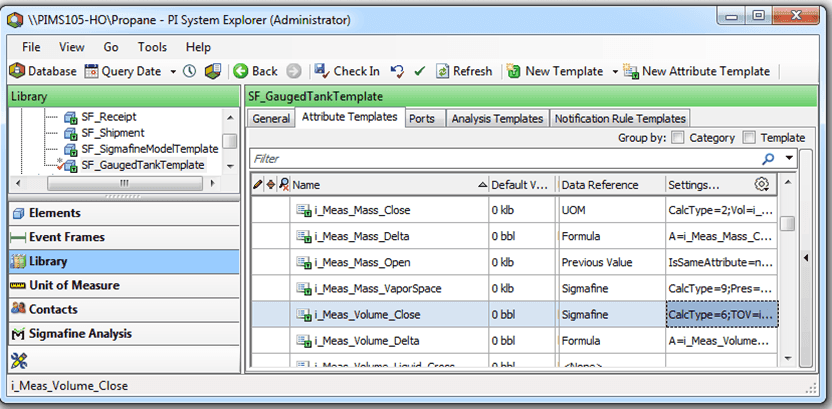Open the Notification Rule Templates tab
The height and width of the screenshot is (409, 832).
[x=620, y=118]
